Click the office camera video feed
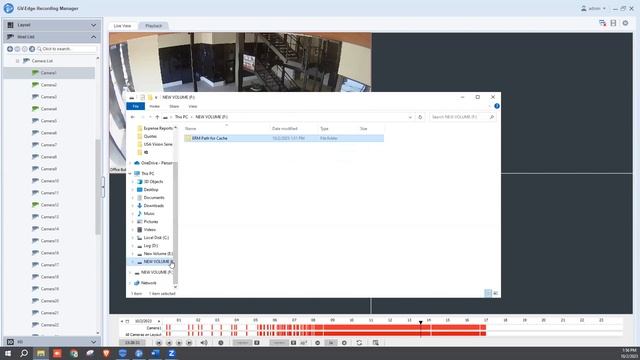The height and width of the screenshot is (360, 640). point(240,62)
